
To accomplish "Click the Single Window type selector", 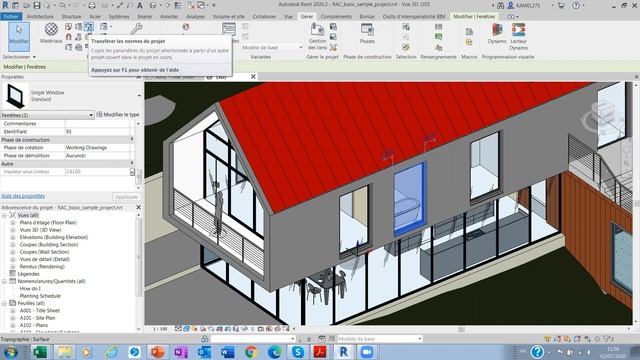I will click(x=71, y=96).
